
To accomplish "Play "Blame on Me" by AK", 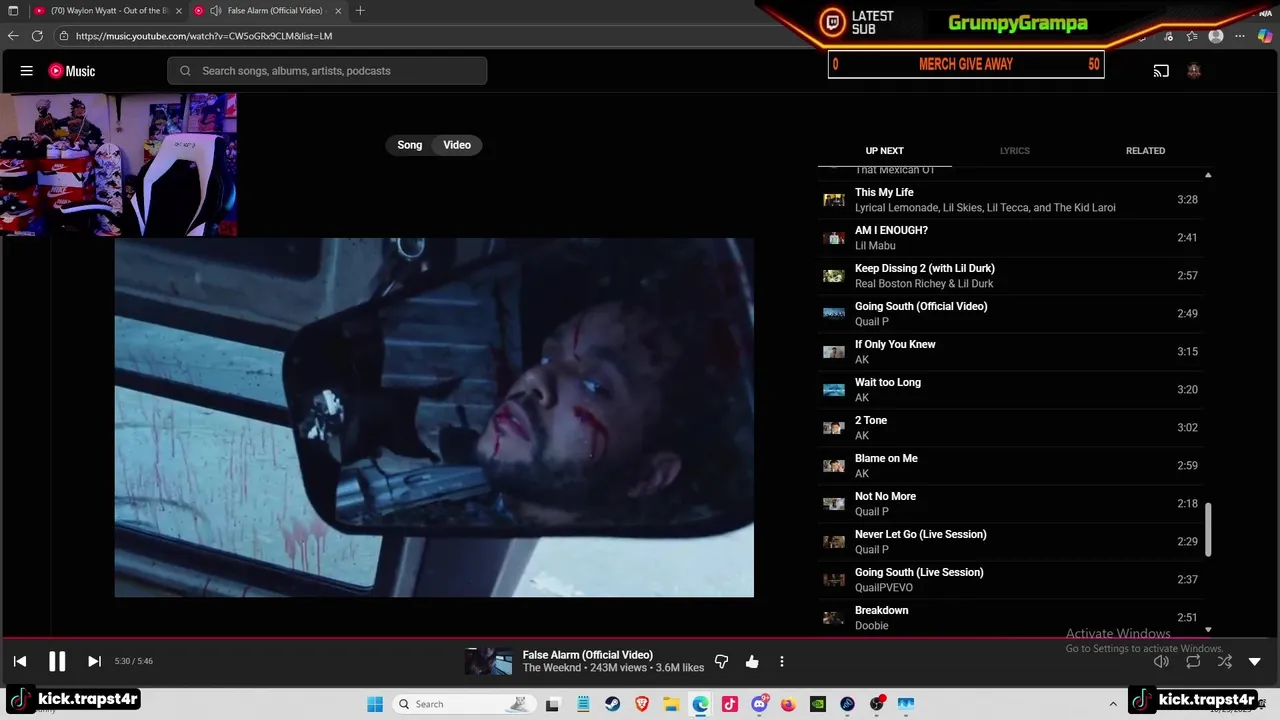I will pyautogui.click(x=1010, y=466).
